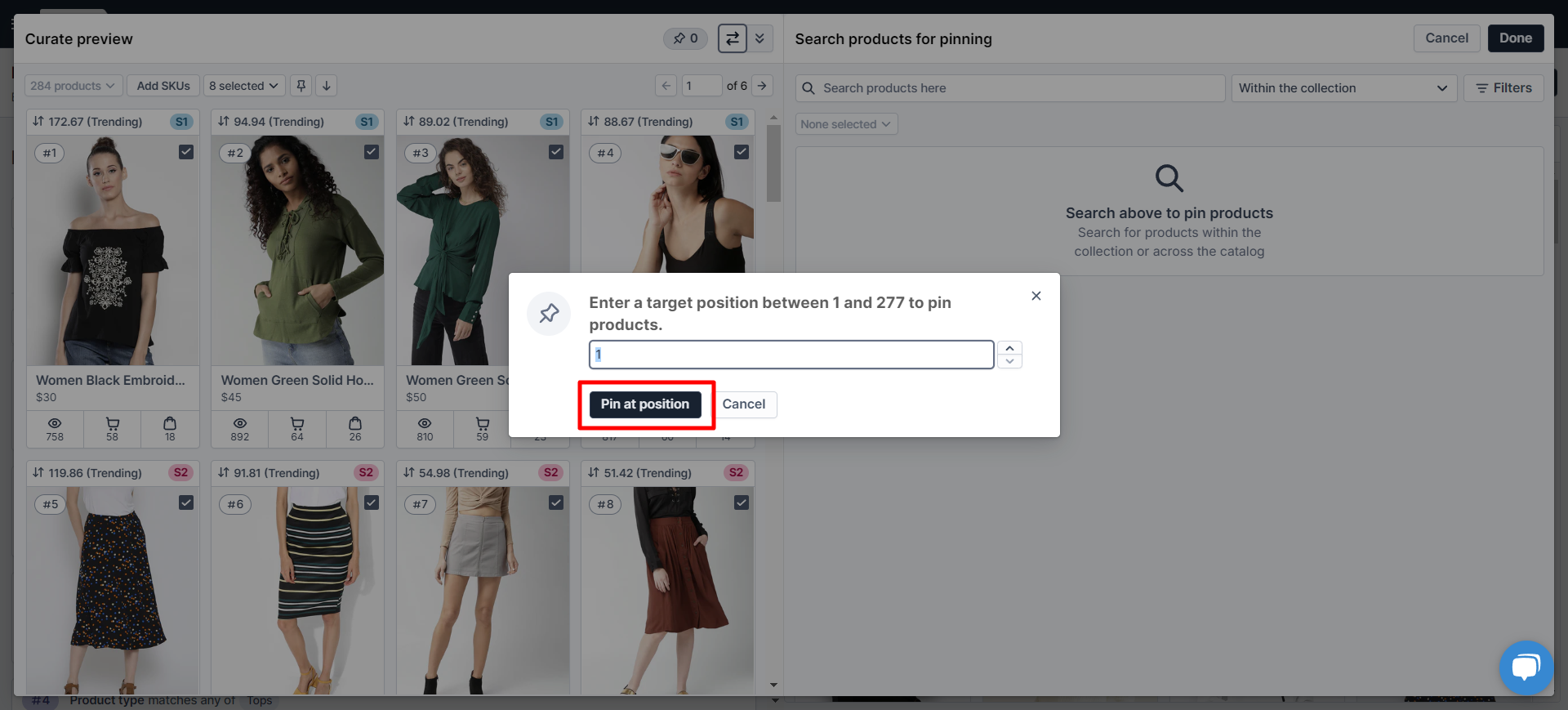Uncheck product #1 checkbox
Image resolution: width=1568 pixels, height=710 pixels.
(x=186, y=152)
